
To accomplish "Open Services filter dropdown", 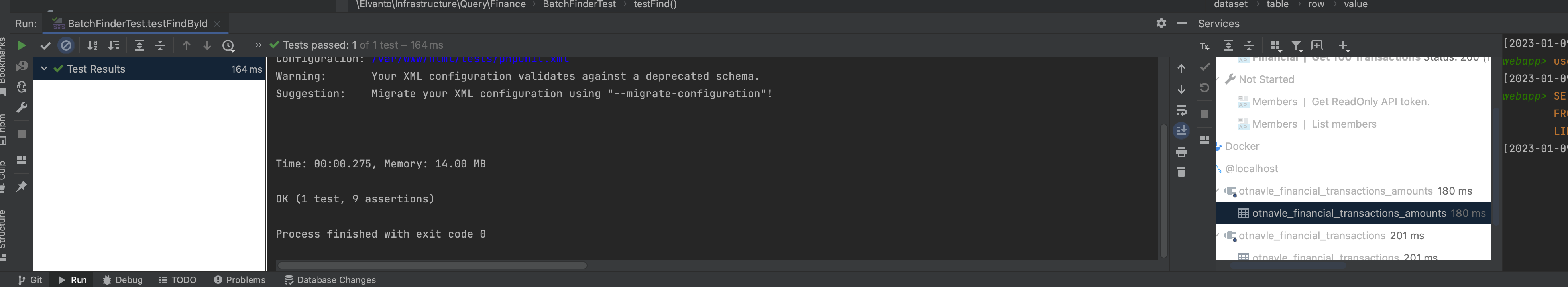I will click(x=1297, y=46).
